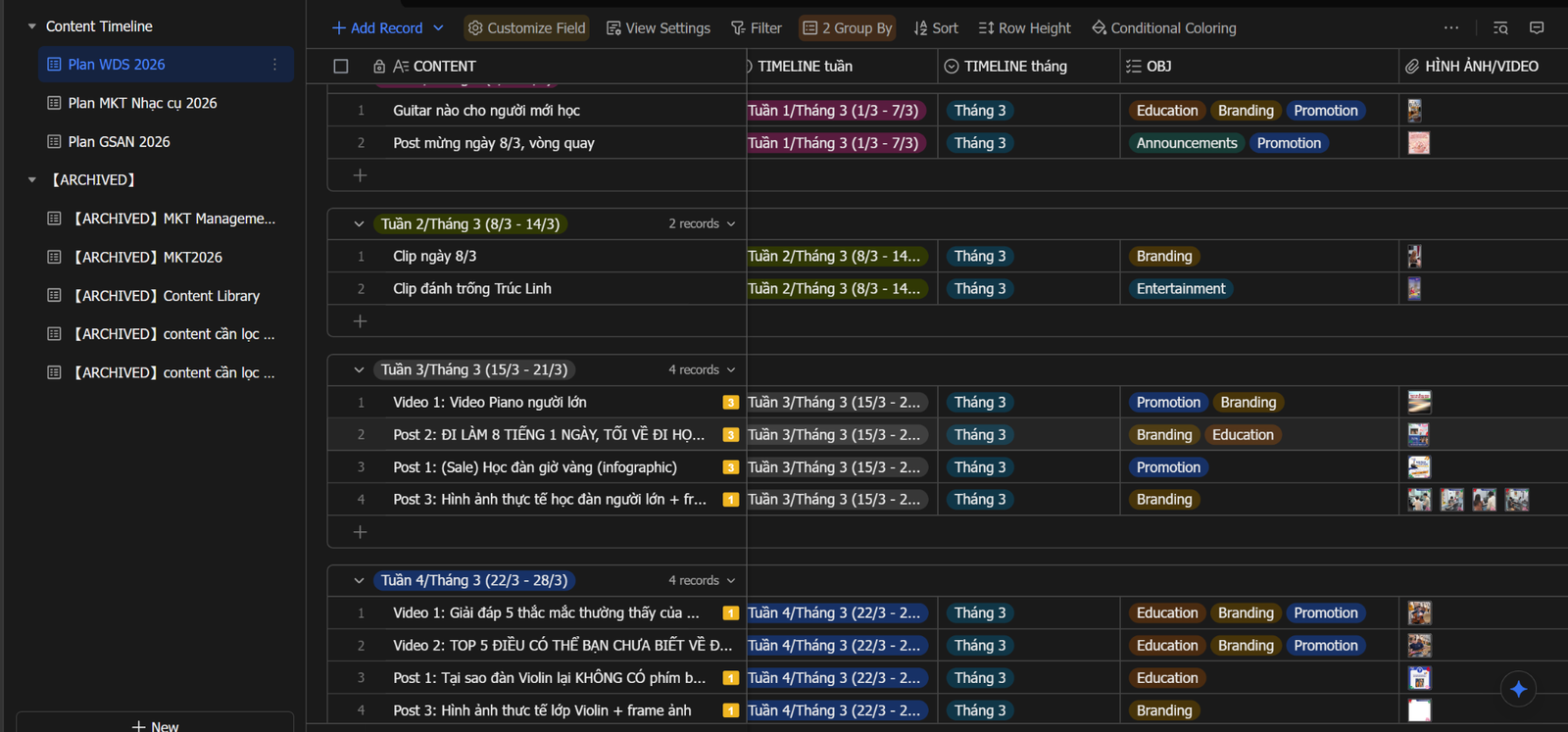Collapse the ARCHIVED folder
This screenshot has height=732, width=1568.
(31, 180)
